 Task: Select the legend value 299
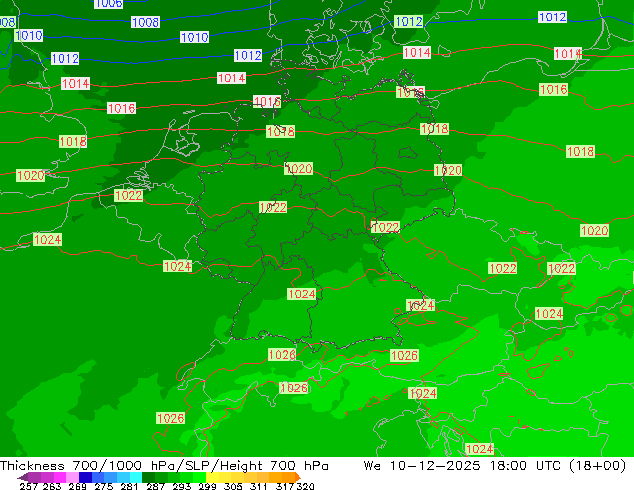pos(207,486)
